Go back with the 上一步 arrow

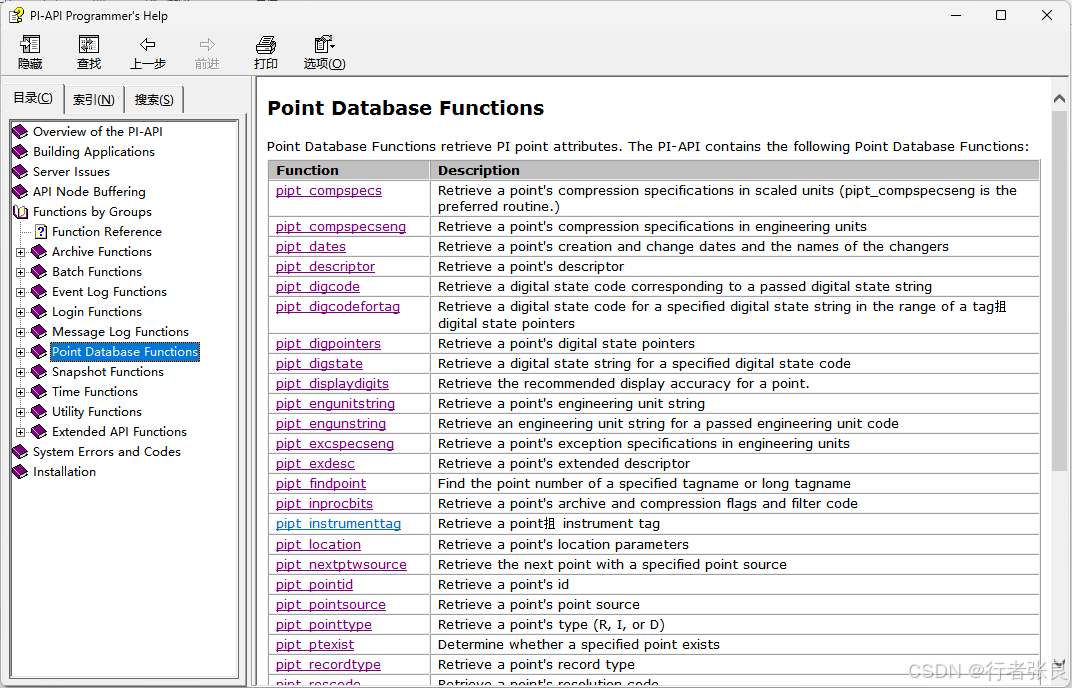pos(148,45)
